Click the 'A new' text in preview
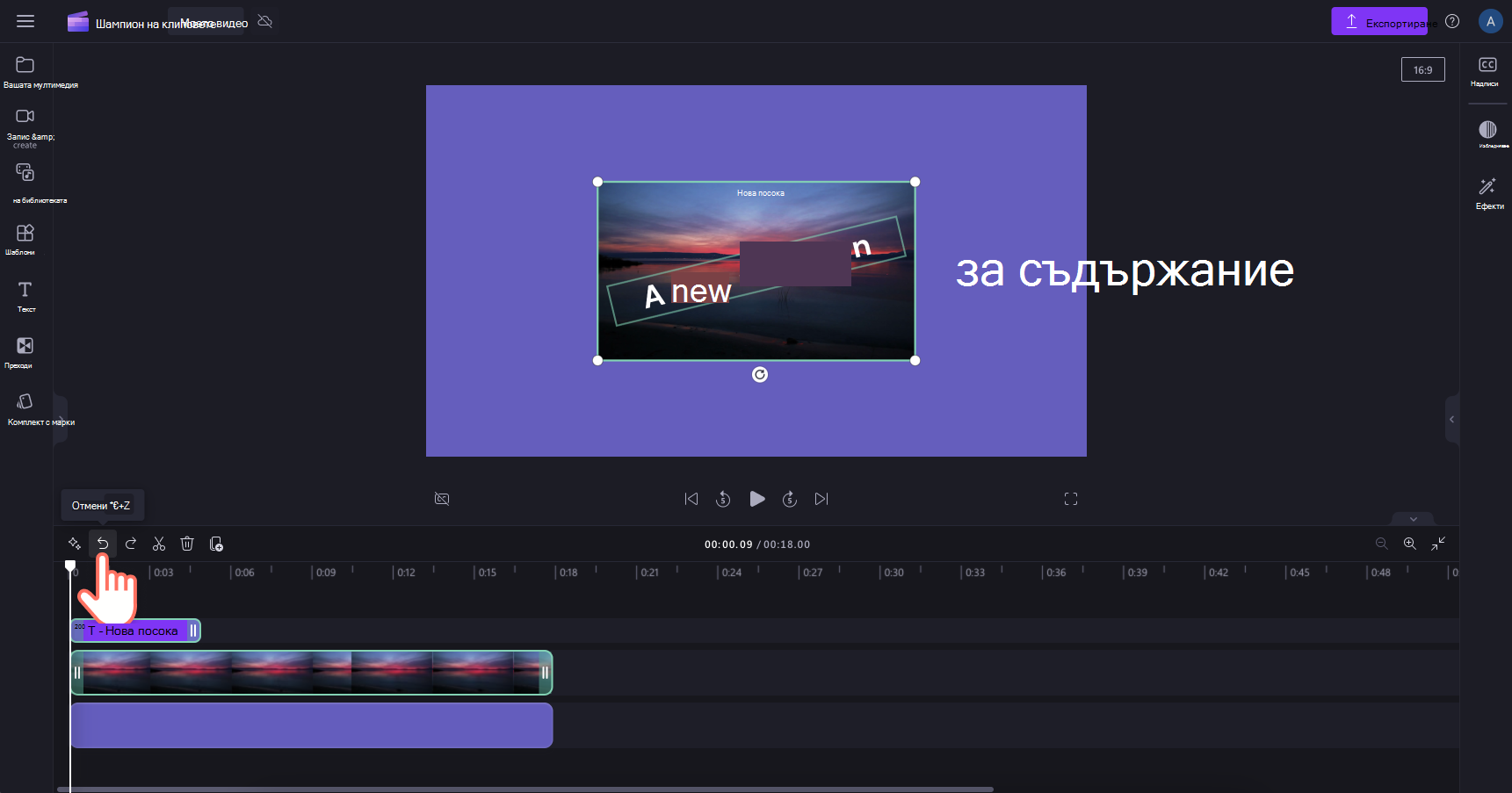The image size is (1512, 793). (688, 292)
